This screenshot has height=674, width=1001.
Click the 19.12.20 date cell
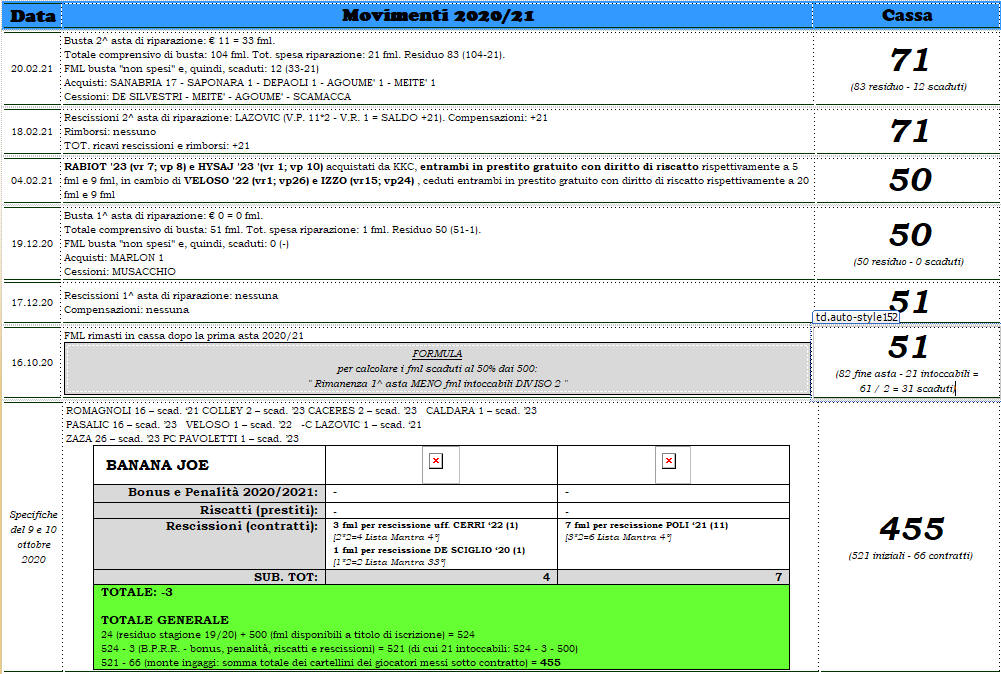click(32, 243)
